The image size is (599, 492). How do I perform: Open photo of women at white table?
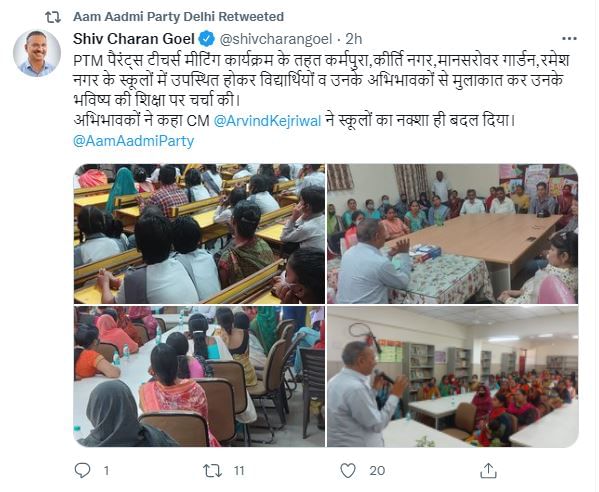pos(199,376)
